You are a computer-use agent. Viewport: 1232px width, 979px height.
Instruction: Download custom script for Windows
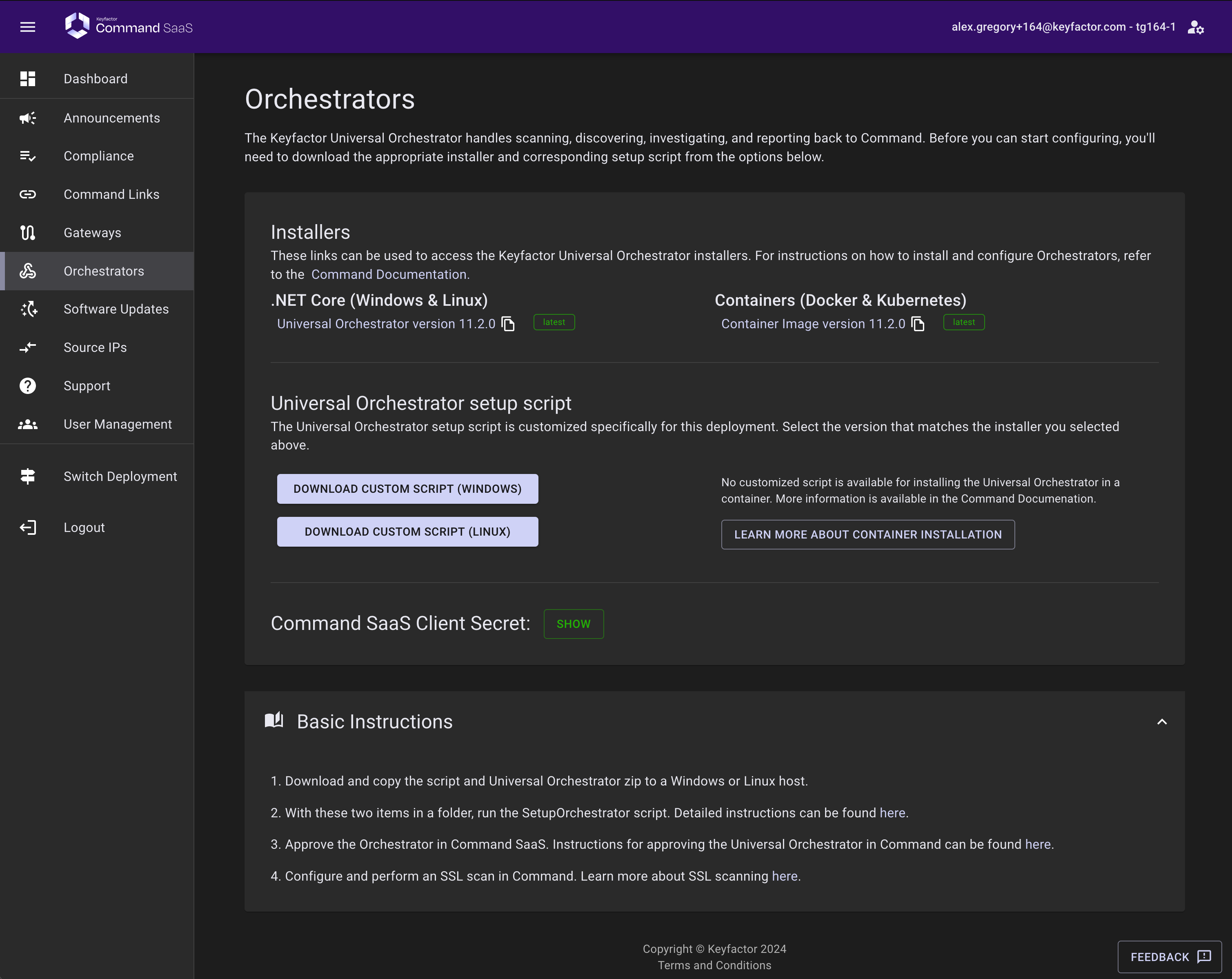coord(407,489)
